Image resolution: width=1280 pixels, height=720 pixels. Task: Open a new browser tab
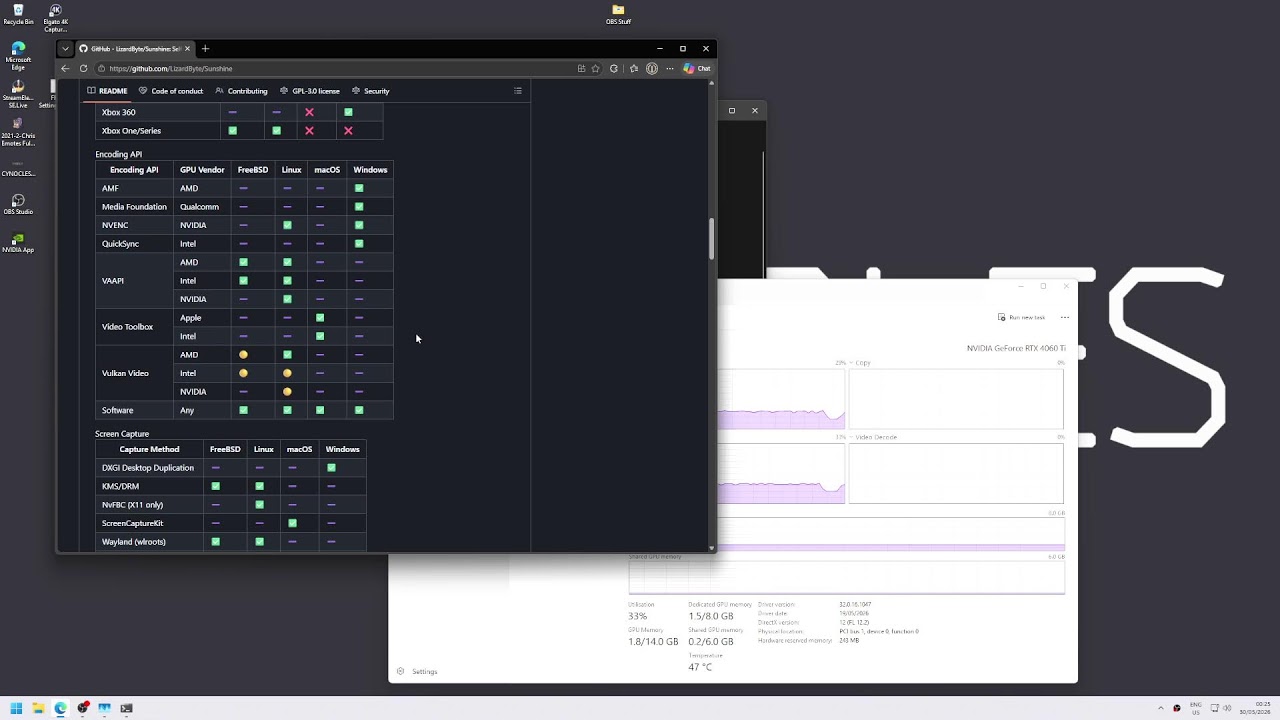205,48
